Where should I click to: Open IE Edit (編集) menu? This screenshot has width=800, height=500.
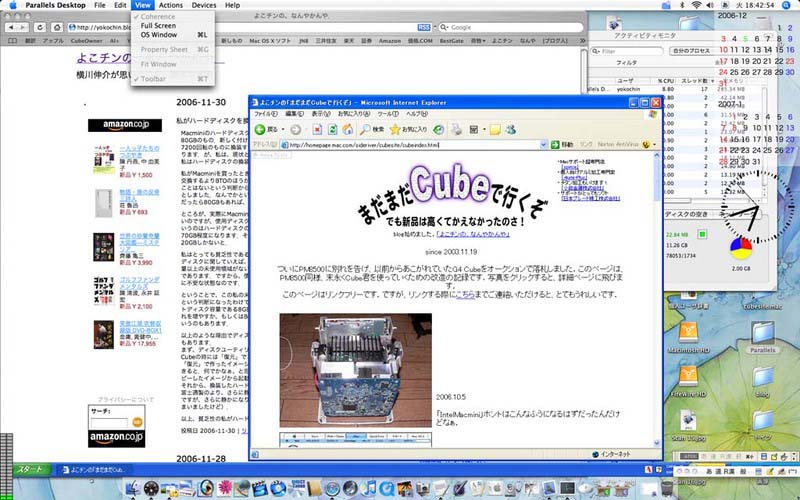pyautogui.click(x=295, y=114)
